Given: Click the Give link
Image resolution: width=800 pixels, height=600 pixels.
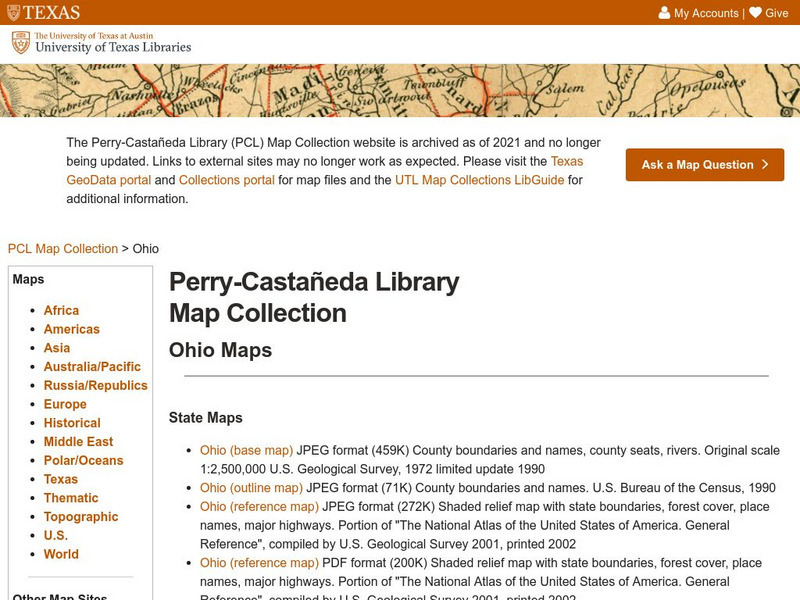Looking at the screenshot, I should tap(778, 12).
